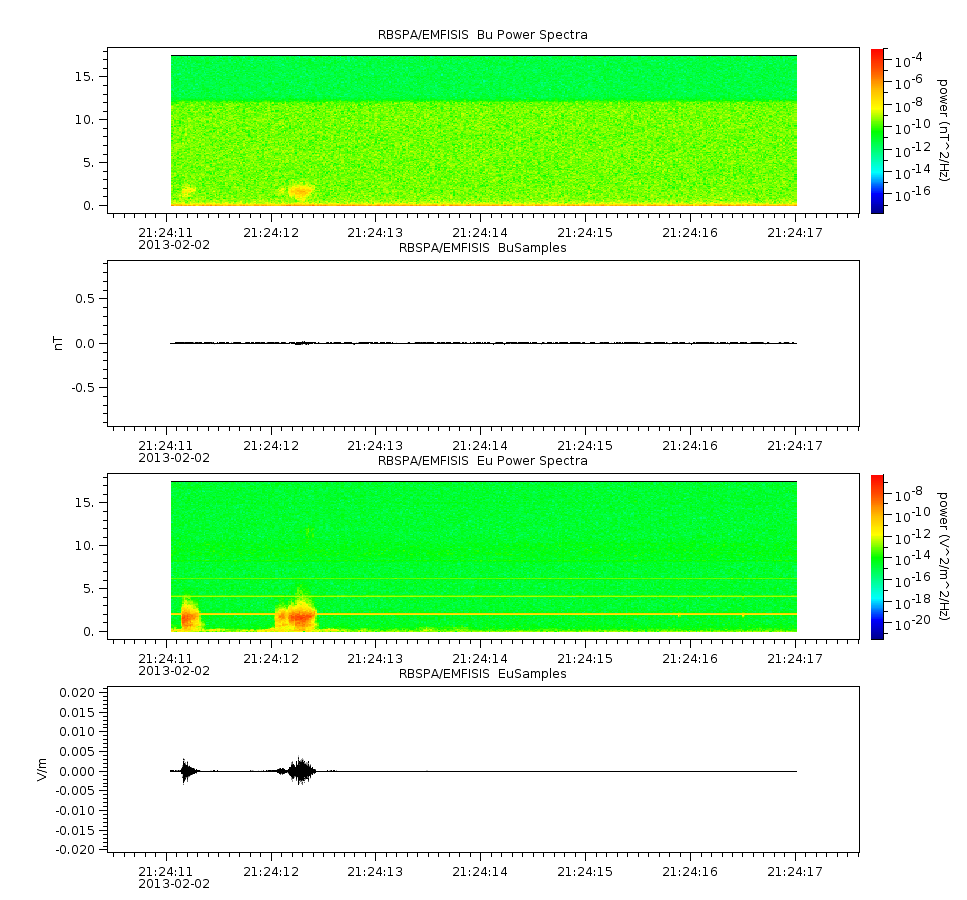Click the nT axis label of BuSamples
The height and width of the screenshot is (900, 967).
pos(59,344)
